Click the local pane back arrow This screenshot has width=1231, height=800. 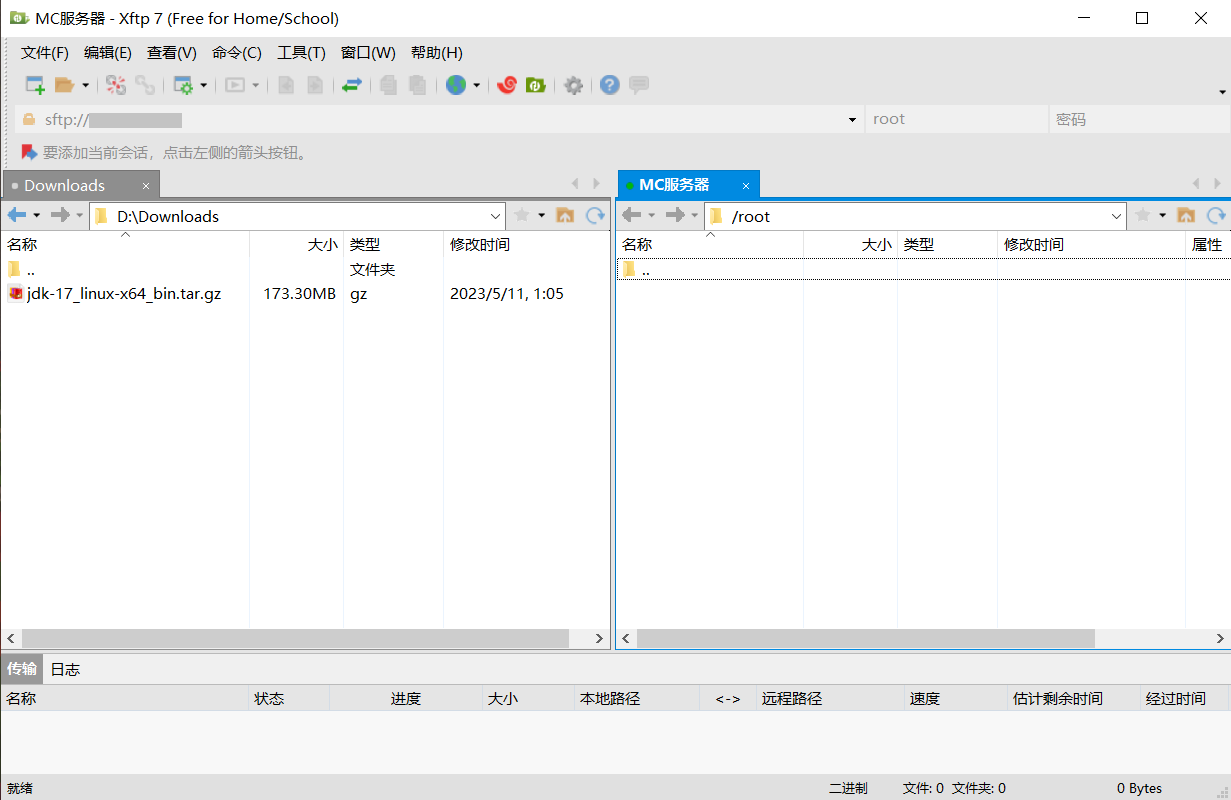[x=17, y=215]
